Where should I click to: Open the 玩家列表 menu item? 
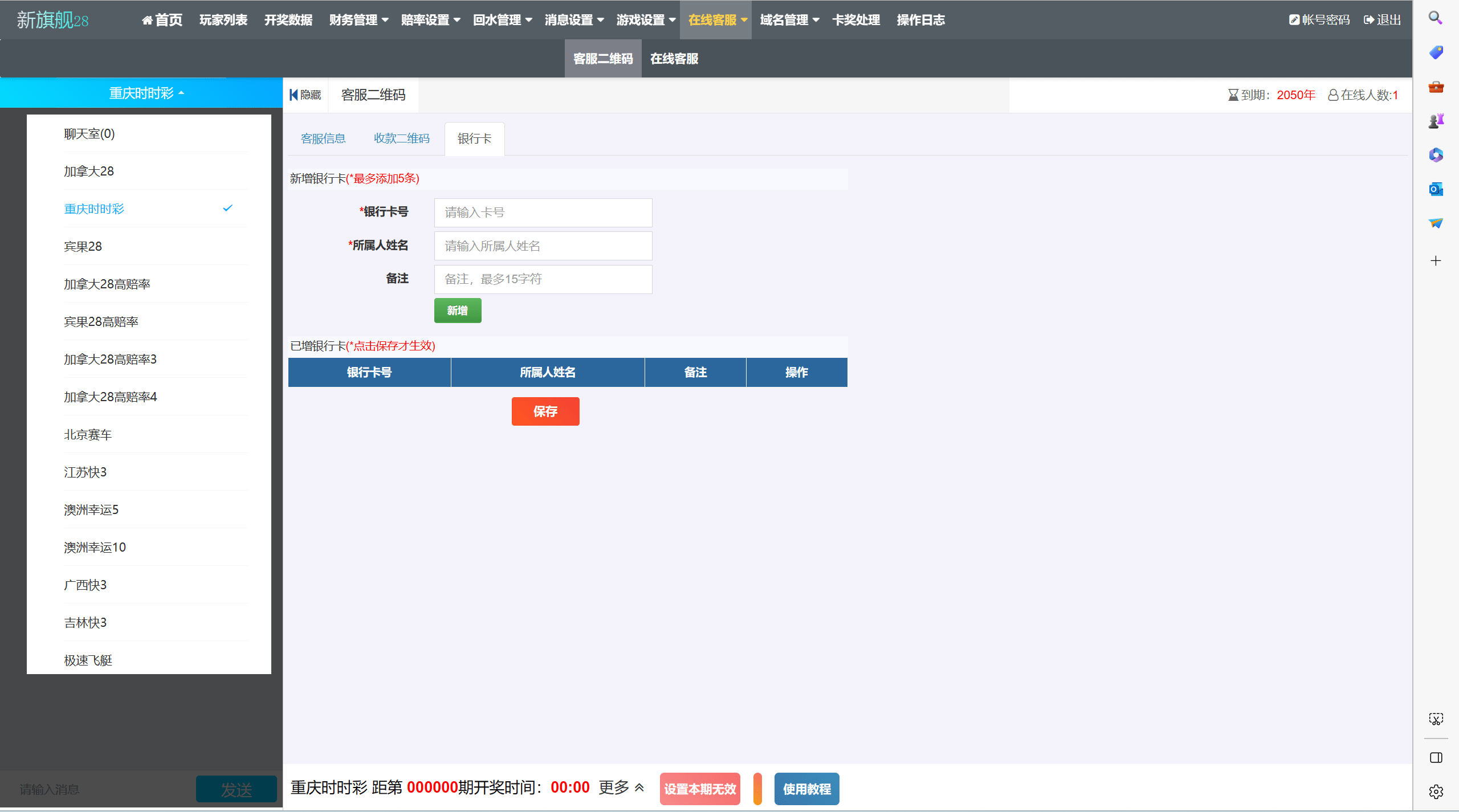[223, 20]
